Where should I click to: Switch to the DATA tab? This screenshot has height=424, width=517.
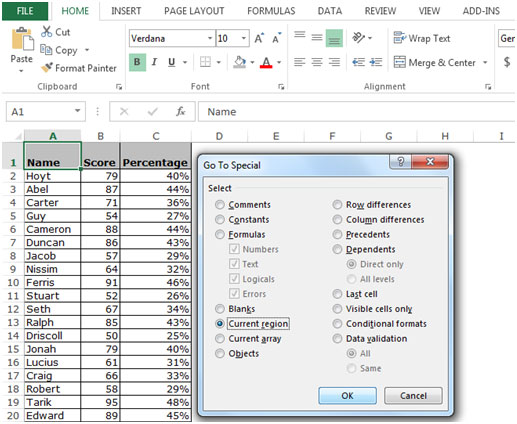click(330, 11)
